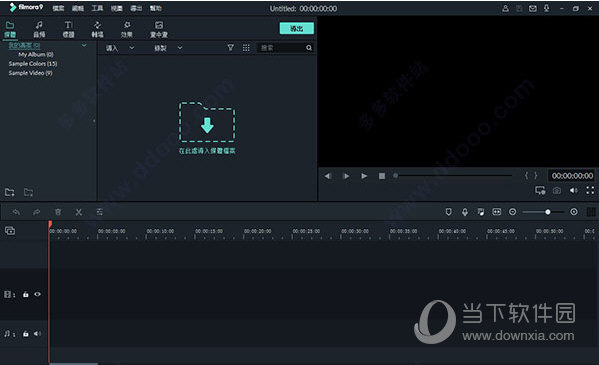Open the Media tab with the folder icon

(x=10, y=29)
